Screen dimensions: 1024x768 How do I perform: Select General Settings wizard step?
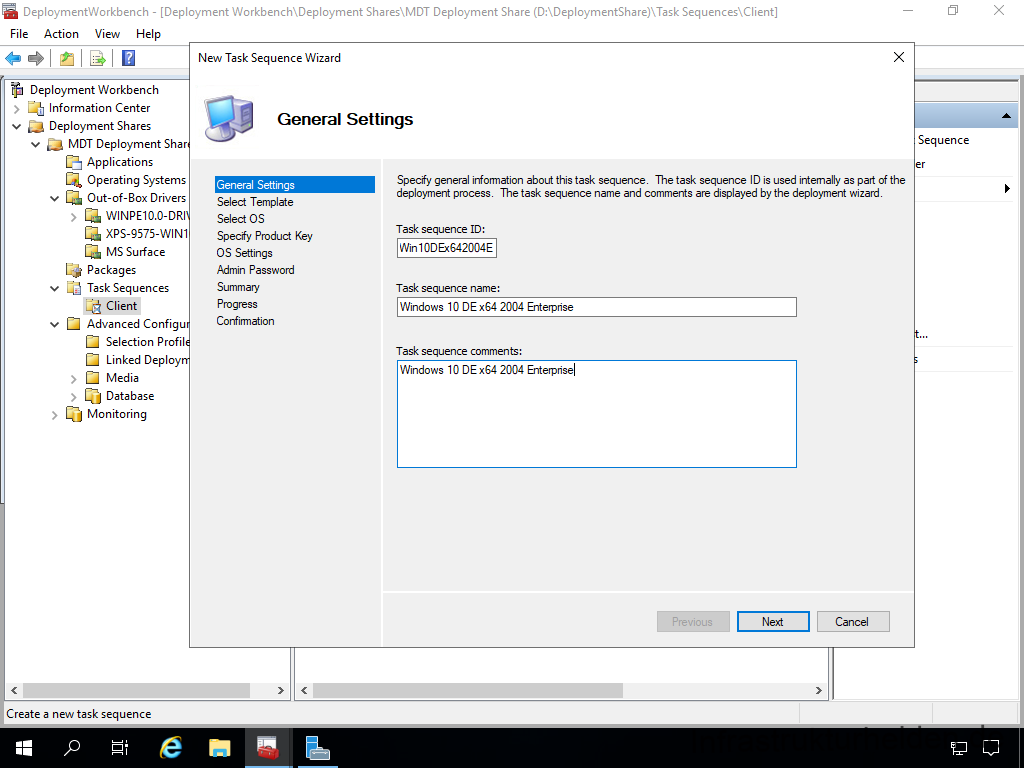(295, 185)
